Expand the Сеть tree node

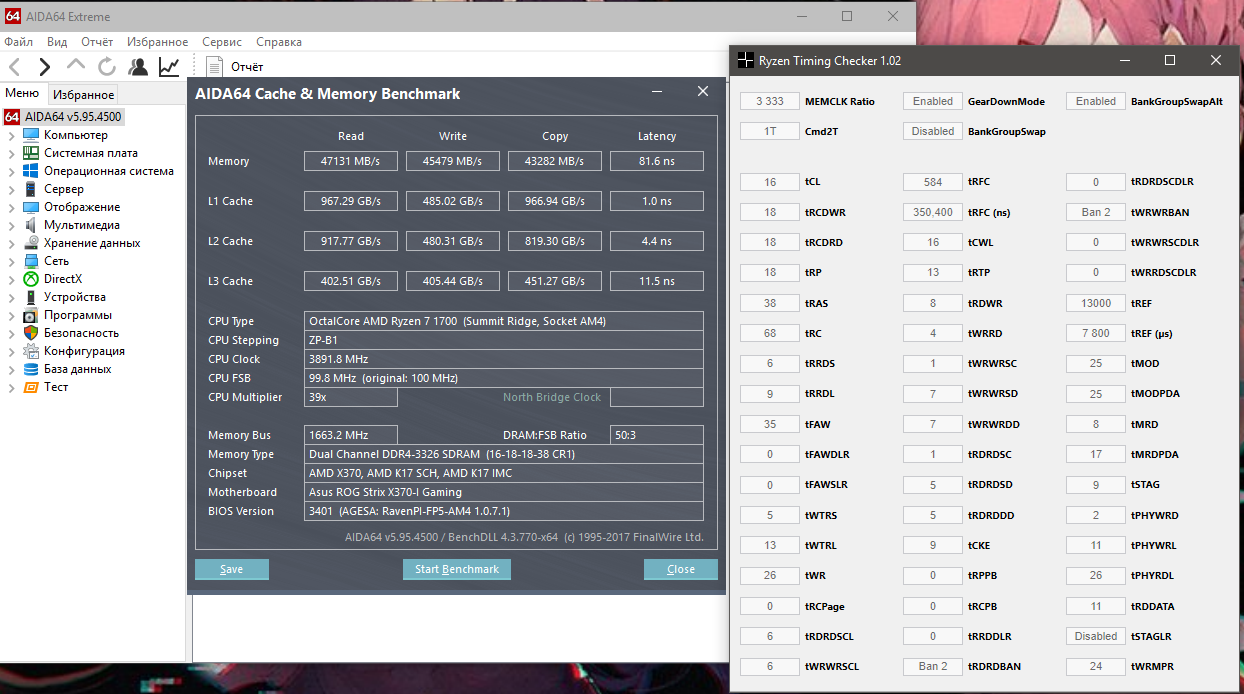[x=11, y=261]
